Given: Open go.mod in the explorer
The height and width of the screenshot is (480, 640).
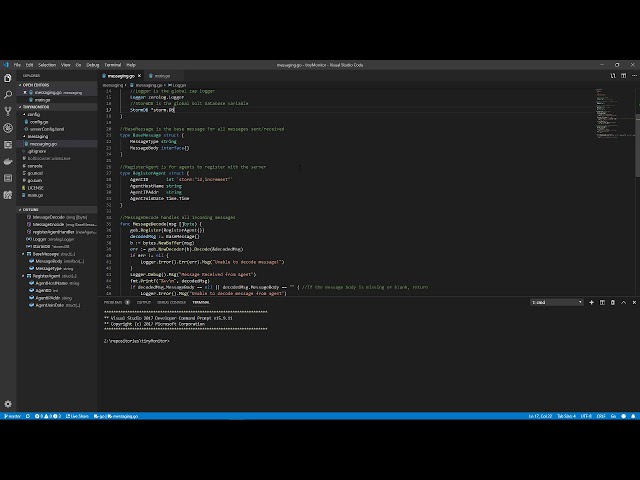Looking at the screenshot, I should click(35, 173).
